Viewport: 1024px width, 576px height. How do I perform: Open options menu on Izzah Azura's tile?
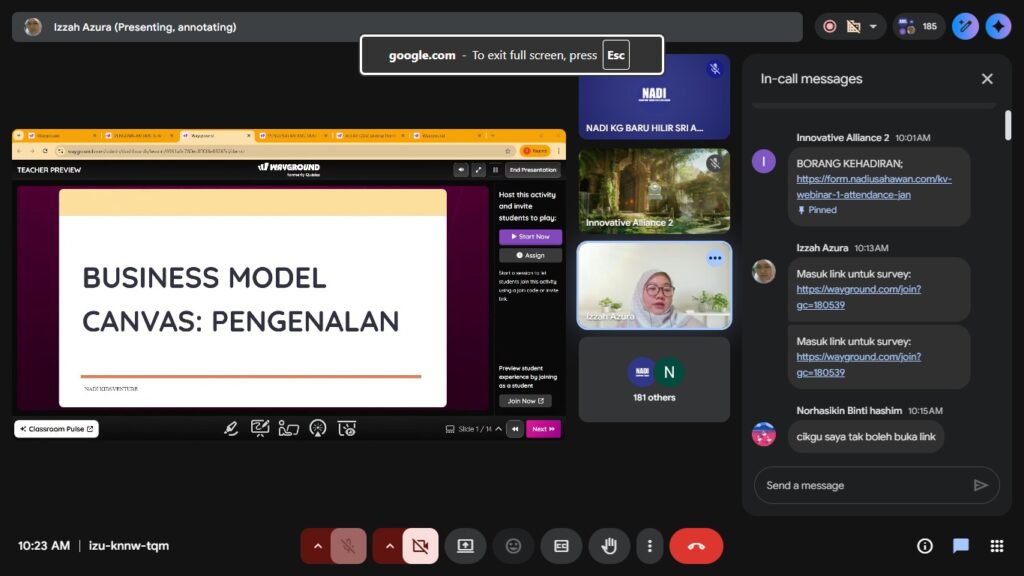click(x=714, y=258)
